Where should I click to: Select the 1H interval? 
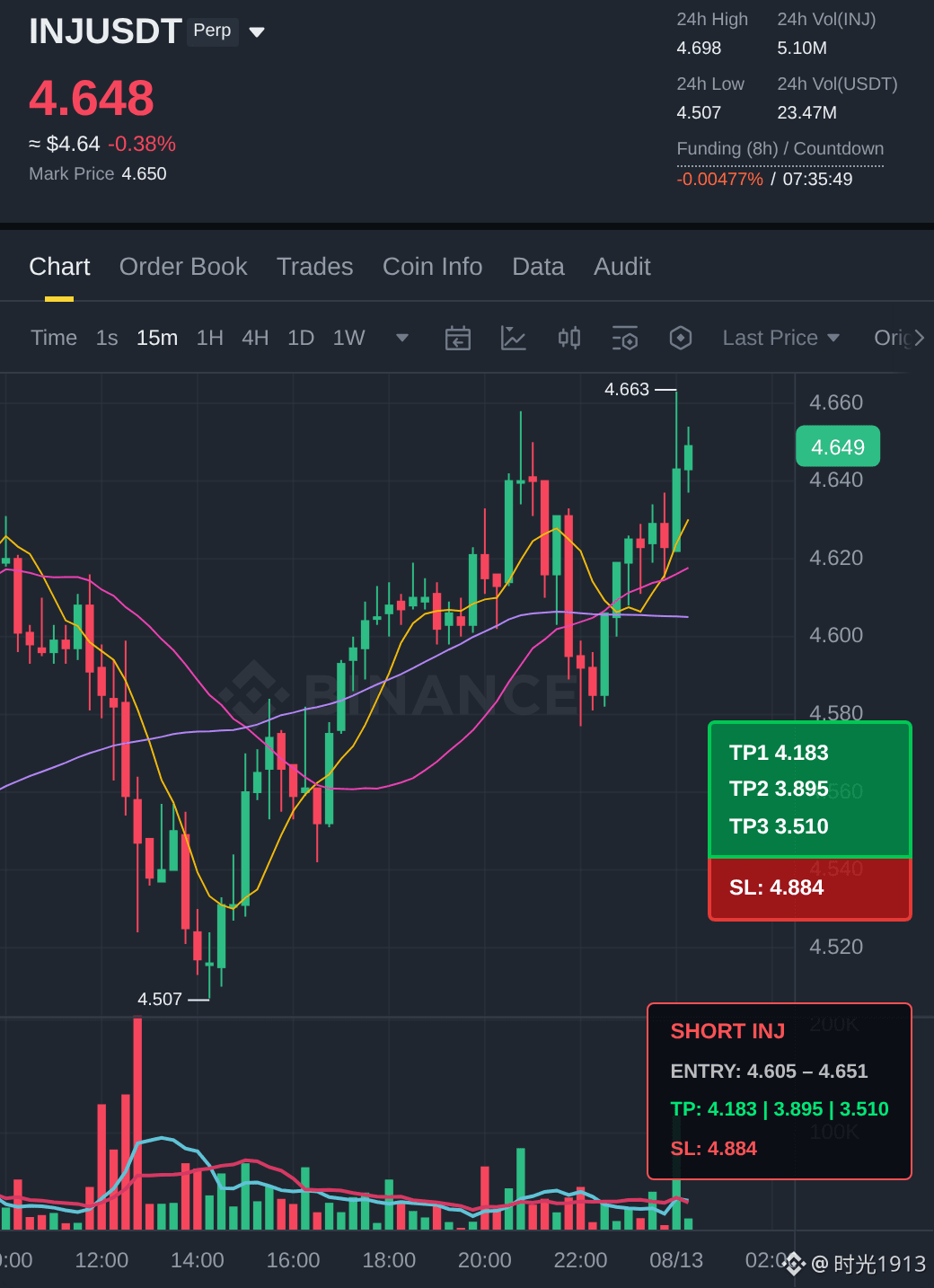210,338
